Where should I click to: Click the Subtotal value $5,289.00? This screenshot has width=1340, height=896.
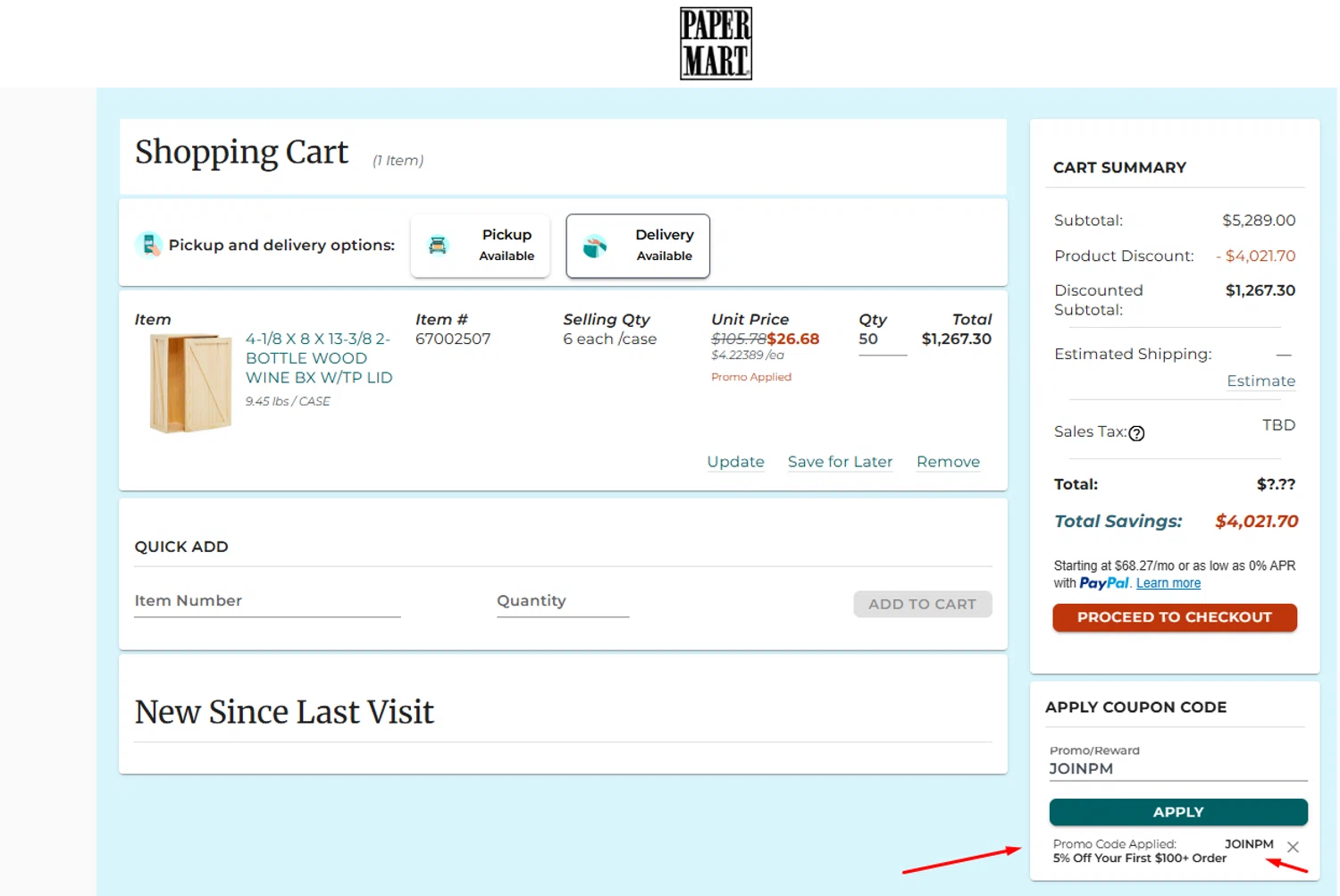pos(1259,220)
